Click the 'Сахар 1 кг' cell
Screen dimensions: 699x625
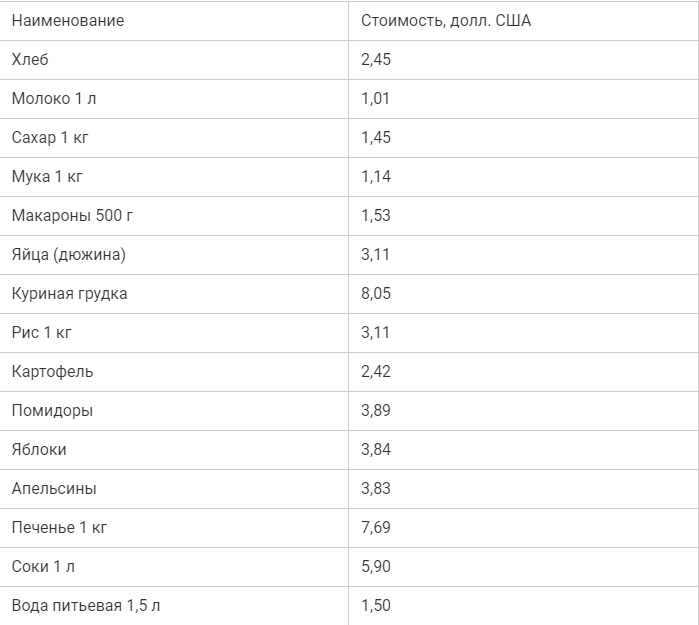(174, 138)
